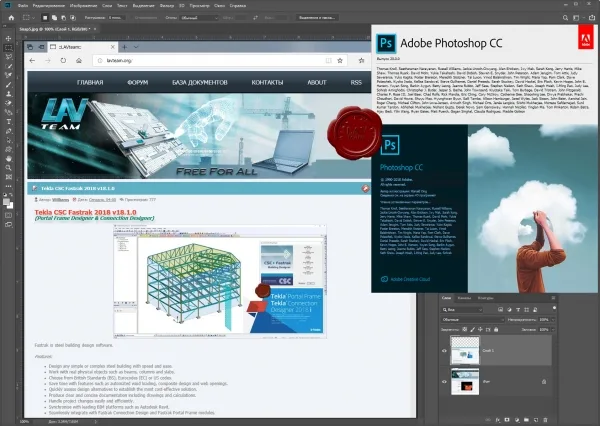Image resolution: width=600 pixels, height=426 pixels.
Task: Click the swap width and height arrows
Action: pos(256,18)
